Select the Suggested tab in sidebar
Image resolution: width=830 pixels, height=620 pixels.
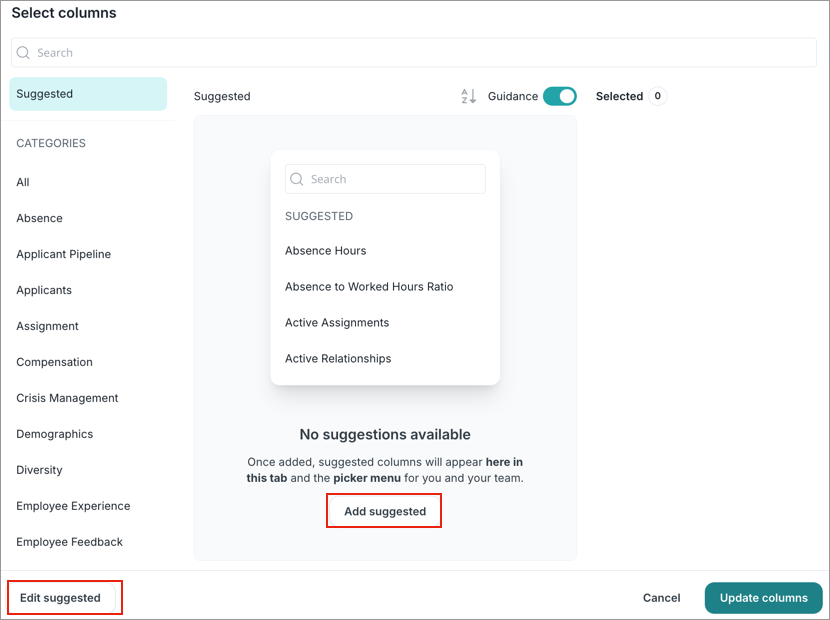pyautogui.click(x=88, y=94)
